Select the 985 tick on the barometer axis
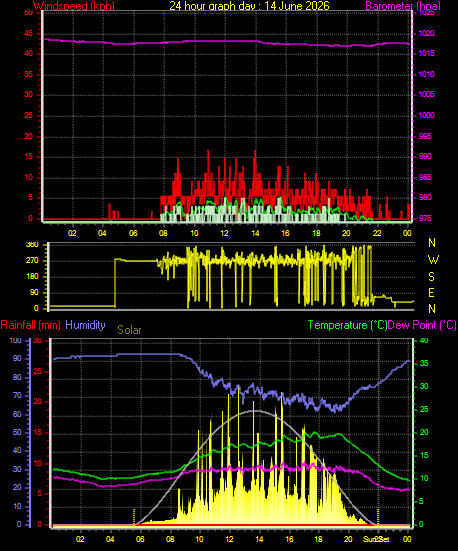Screen dimensions: 458x551 pyautogui.click(x=425, y=177)
